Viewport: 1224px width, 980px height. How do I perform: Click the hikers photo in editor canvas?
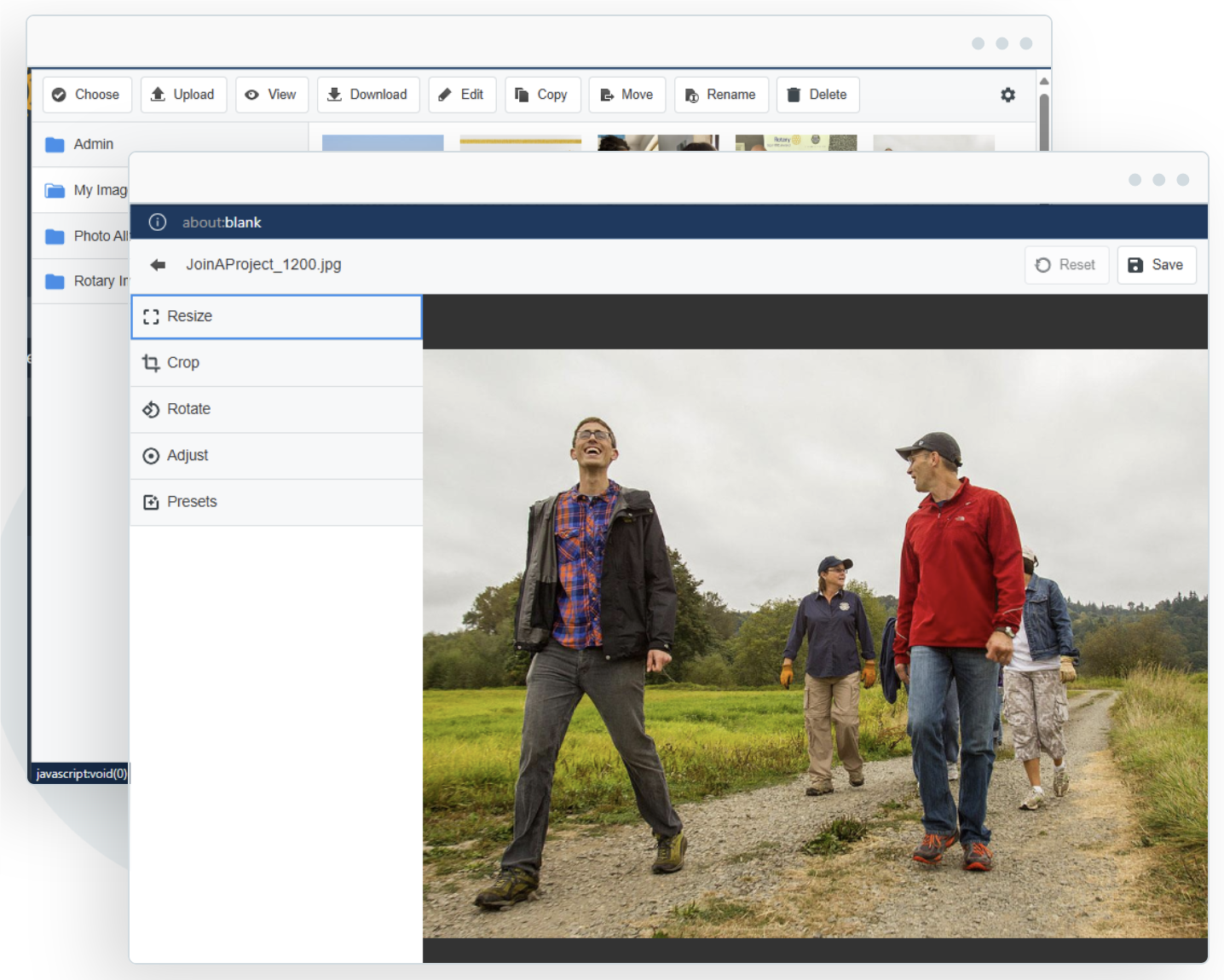click(815, 643)
